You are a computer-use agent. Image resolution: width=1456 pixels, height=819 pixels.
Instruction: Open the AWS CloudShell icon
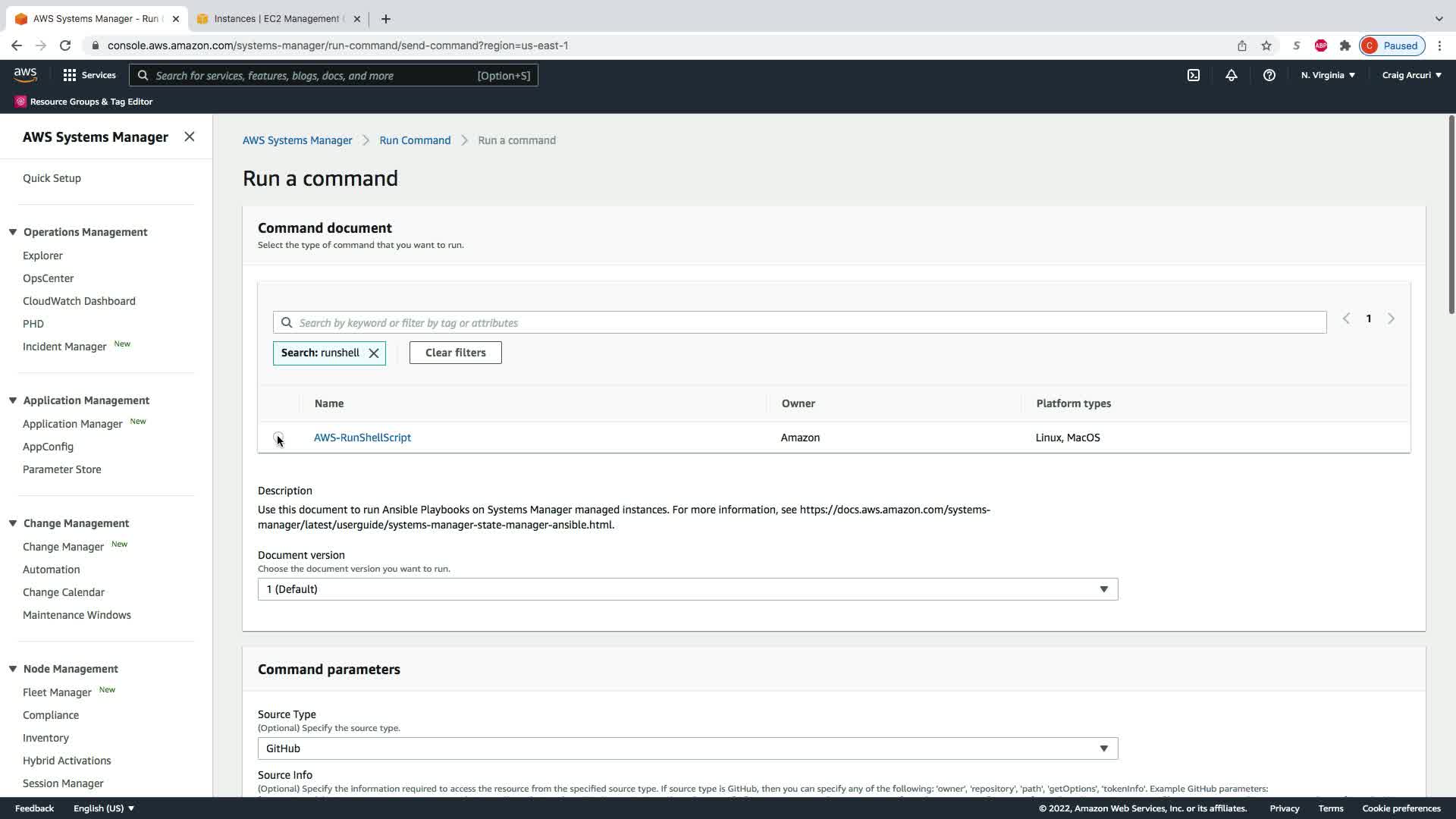click(1193, 75)
